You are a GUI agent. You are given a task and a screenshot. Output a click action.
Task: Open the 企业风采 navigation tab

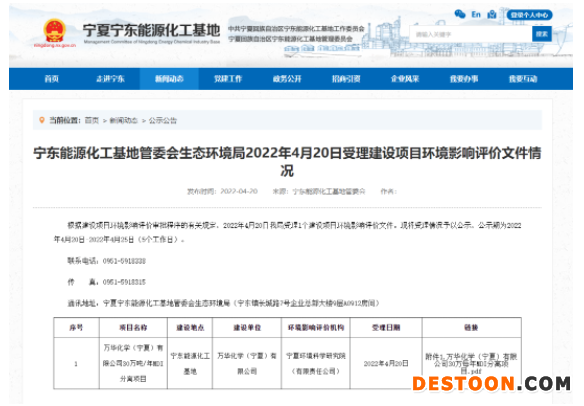coord(405,79)
